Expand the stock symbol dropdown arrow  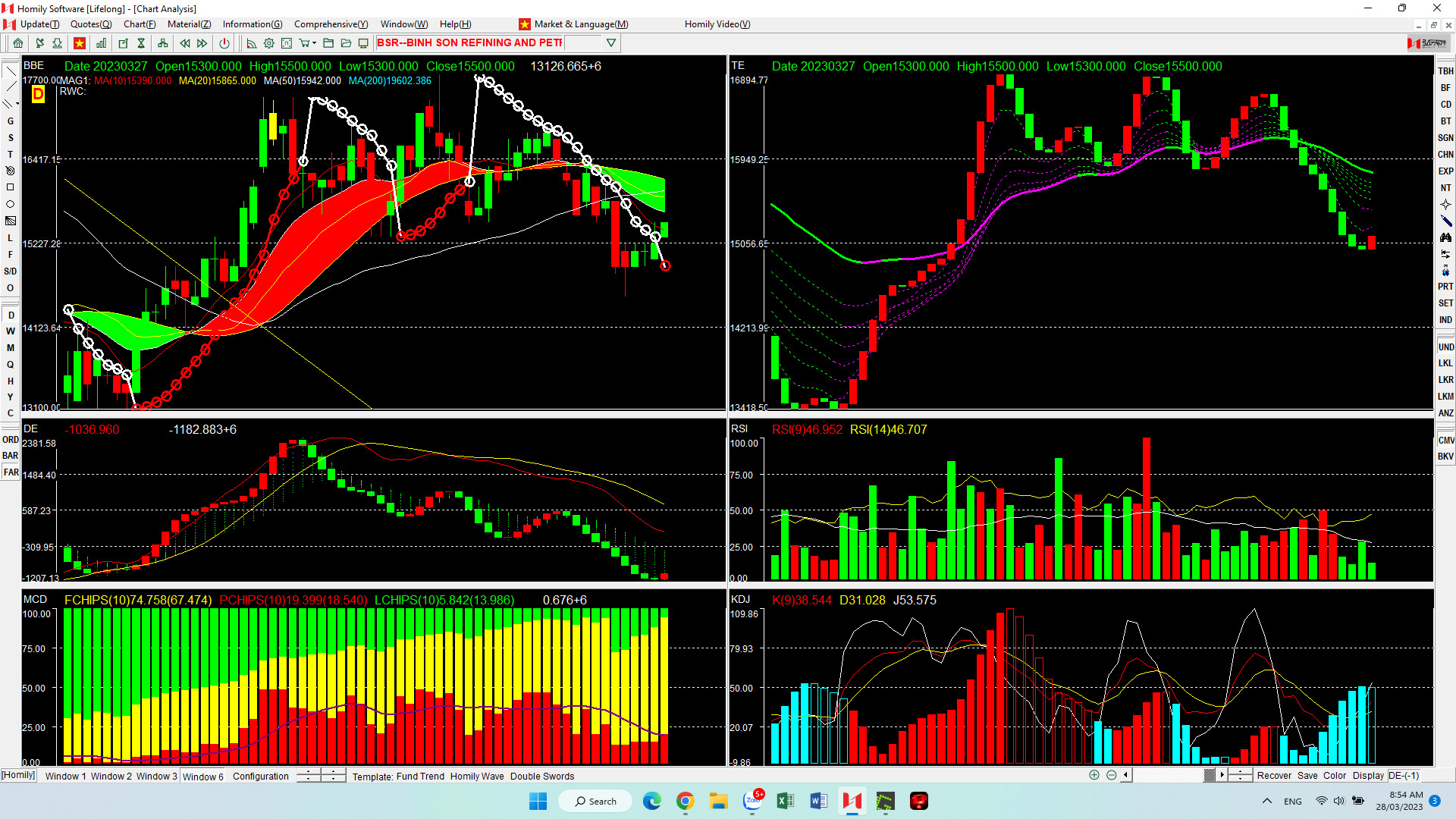[611, 43]
